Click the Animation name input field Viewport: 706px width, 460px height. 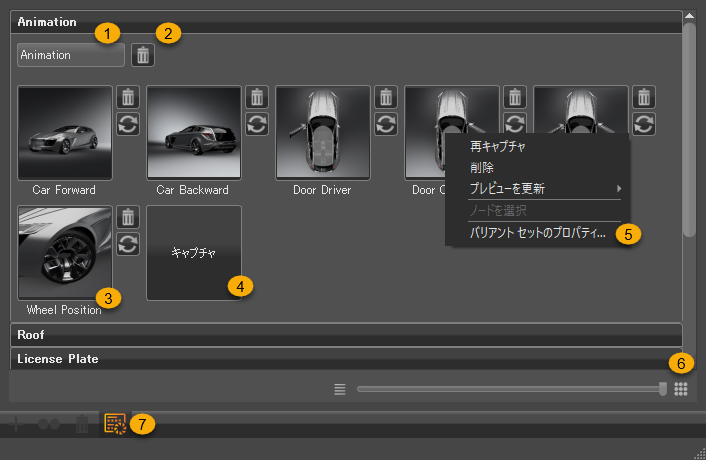[71, 55]
